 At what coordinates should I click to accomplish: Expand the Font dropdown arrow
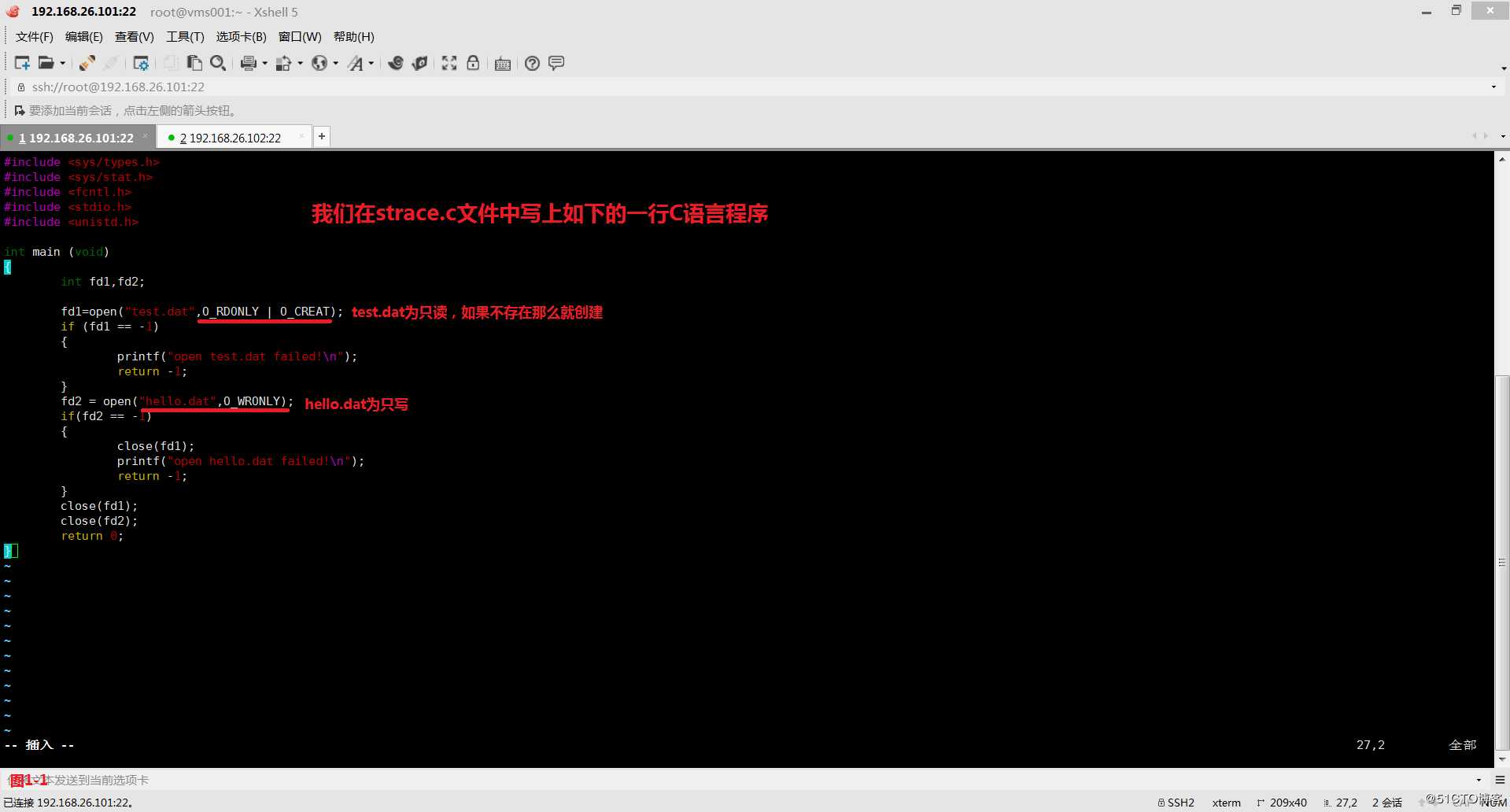(371, 63)
